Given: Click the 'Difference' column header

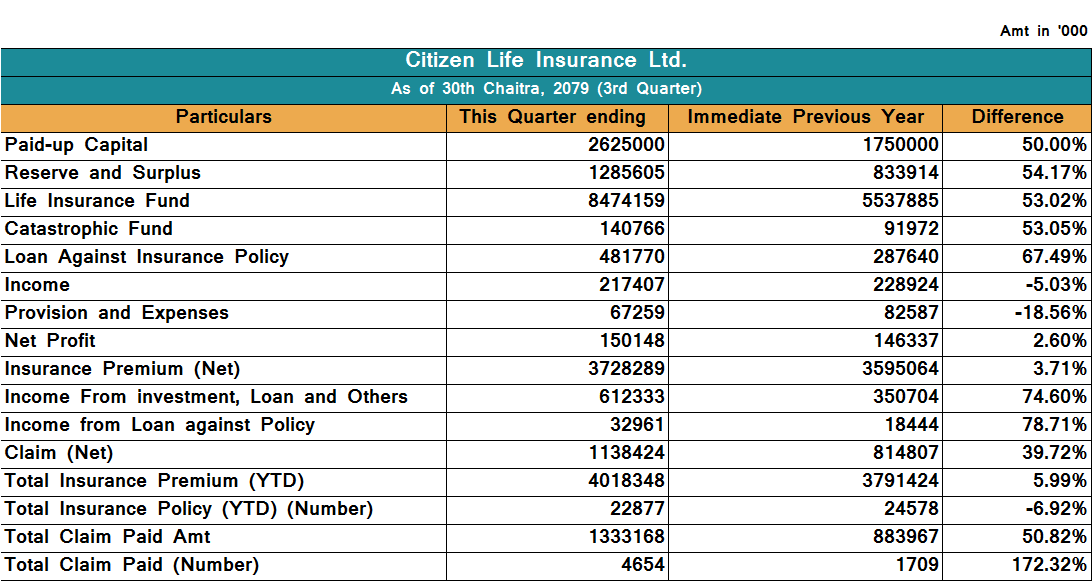Looking at the screenshot, I should (1017, 117).
